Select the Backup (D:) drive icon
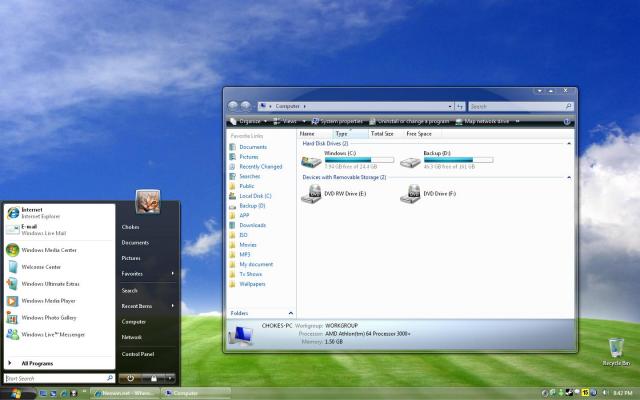Image resolution: width=640 pixels, height=400 pixels. point(410,162)
